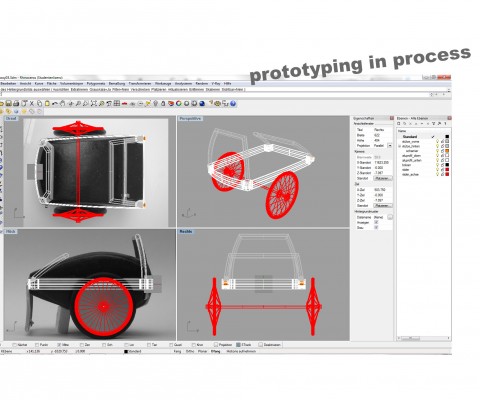Toggle Ortho in the status bar

[x=190, y=351]
